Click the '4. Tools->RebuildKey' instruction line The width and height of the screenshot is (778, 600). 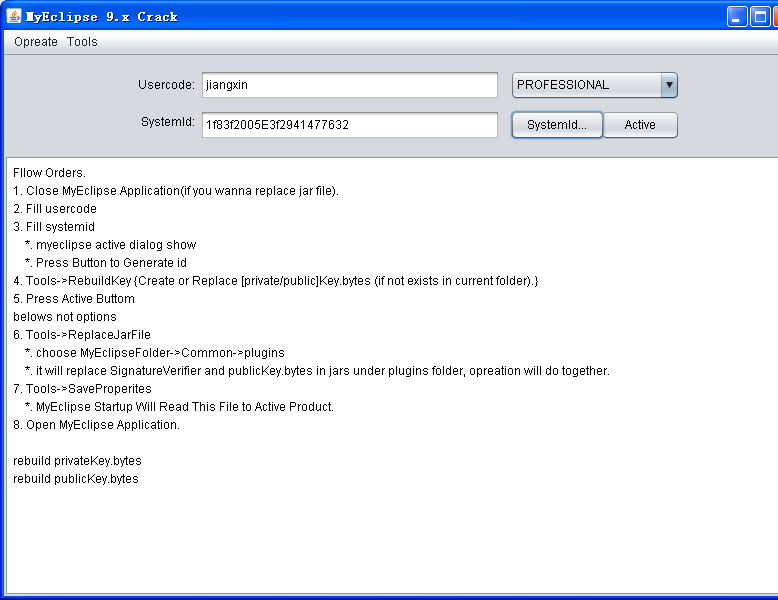pos(275,281)
